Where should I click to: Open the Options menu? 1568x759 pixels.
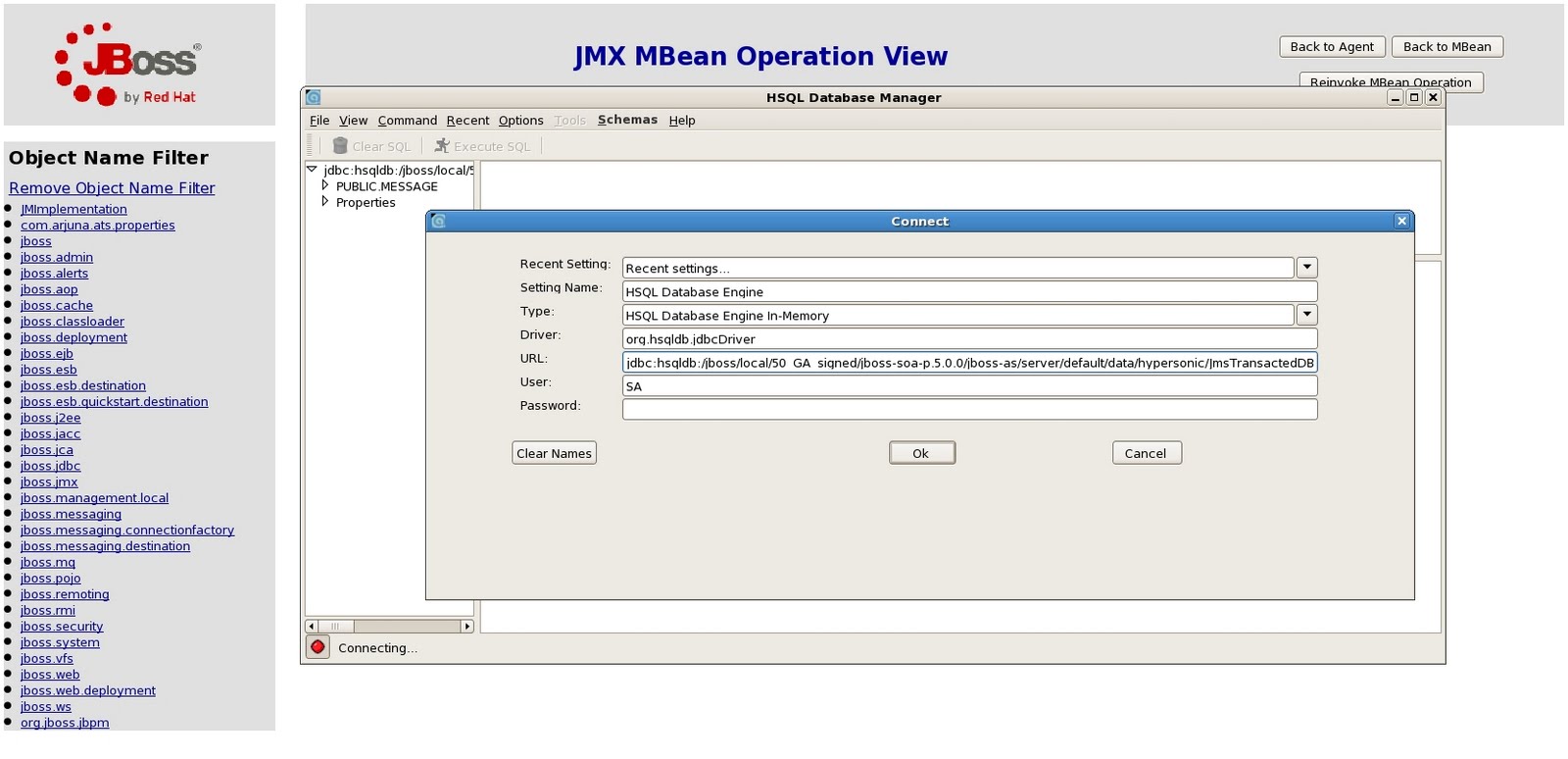point(520,121)
